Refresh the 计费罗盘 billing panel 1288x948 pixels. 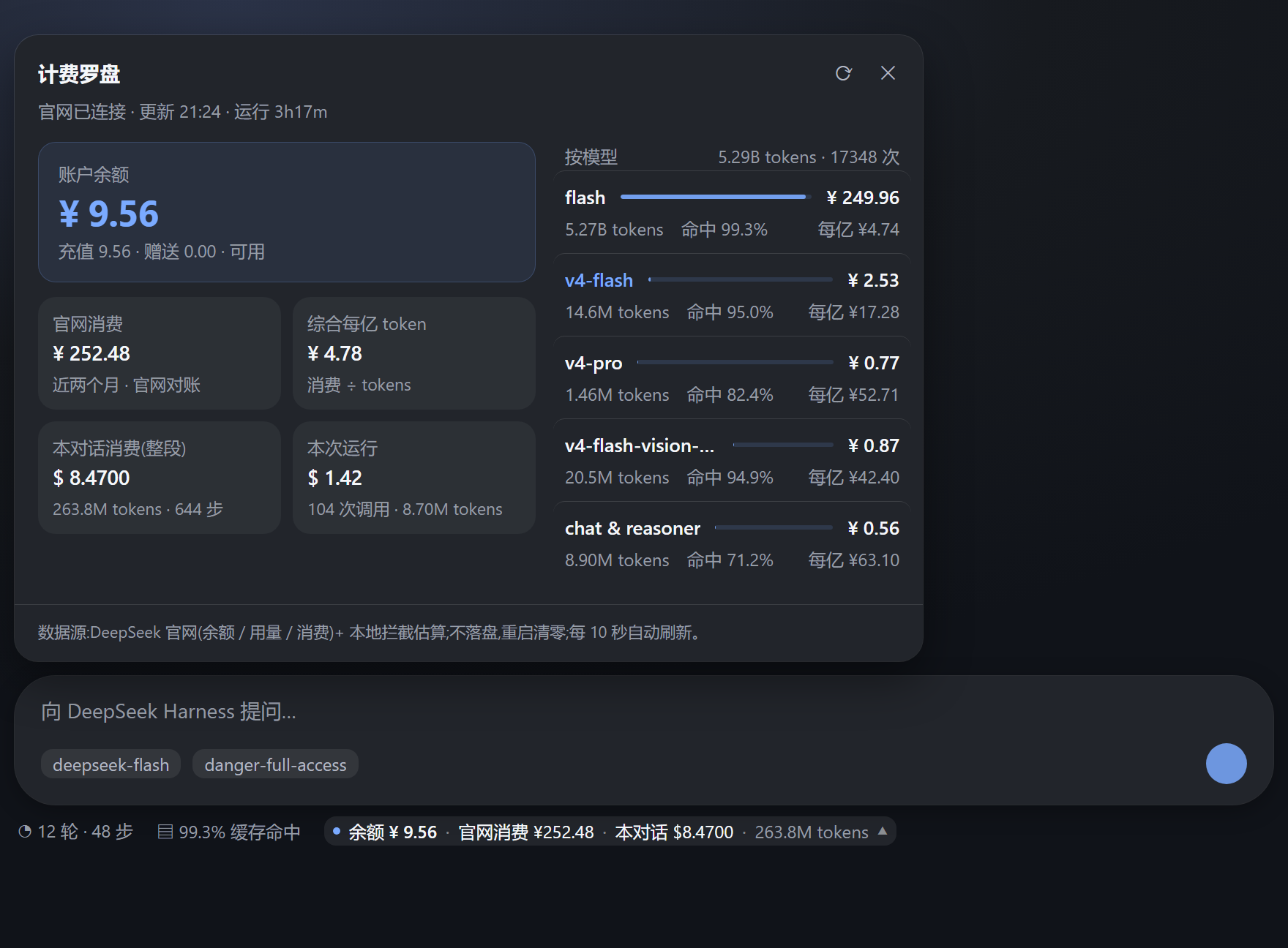point(844,73)
